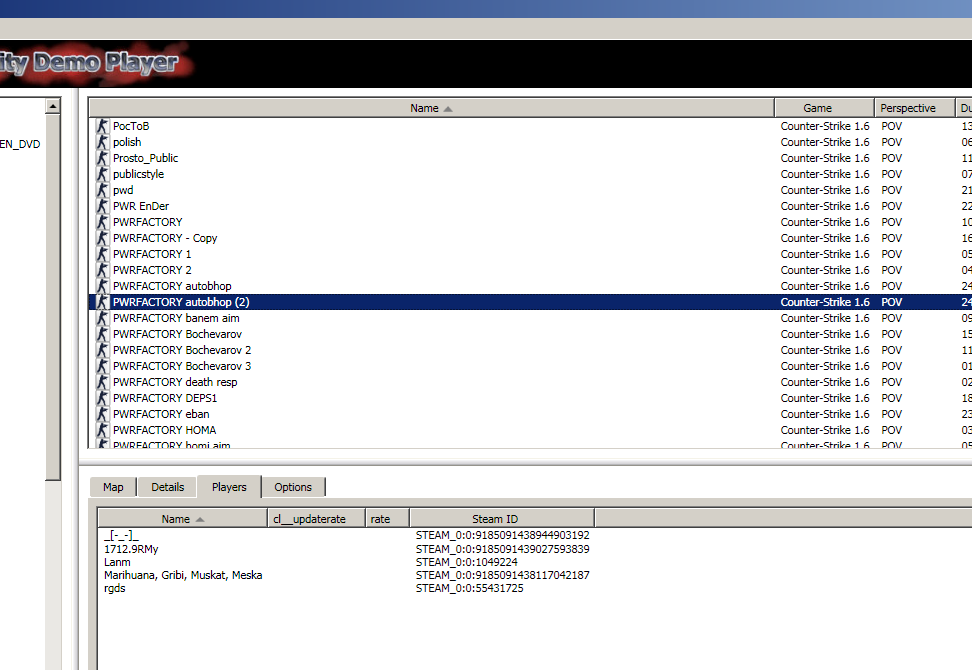Screen dimensions: 972x670
Task: Sort demo list by Name column
Action: pos(430,108)
